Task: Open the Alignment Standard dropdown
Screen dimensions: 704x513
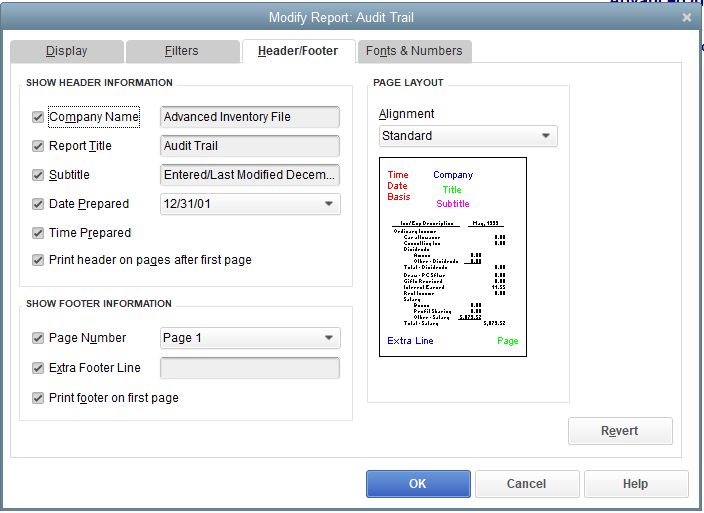Action: (468, 136)
